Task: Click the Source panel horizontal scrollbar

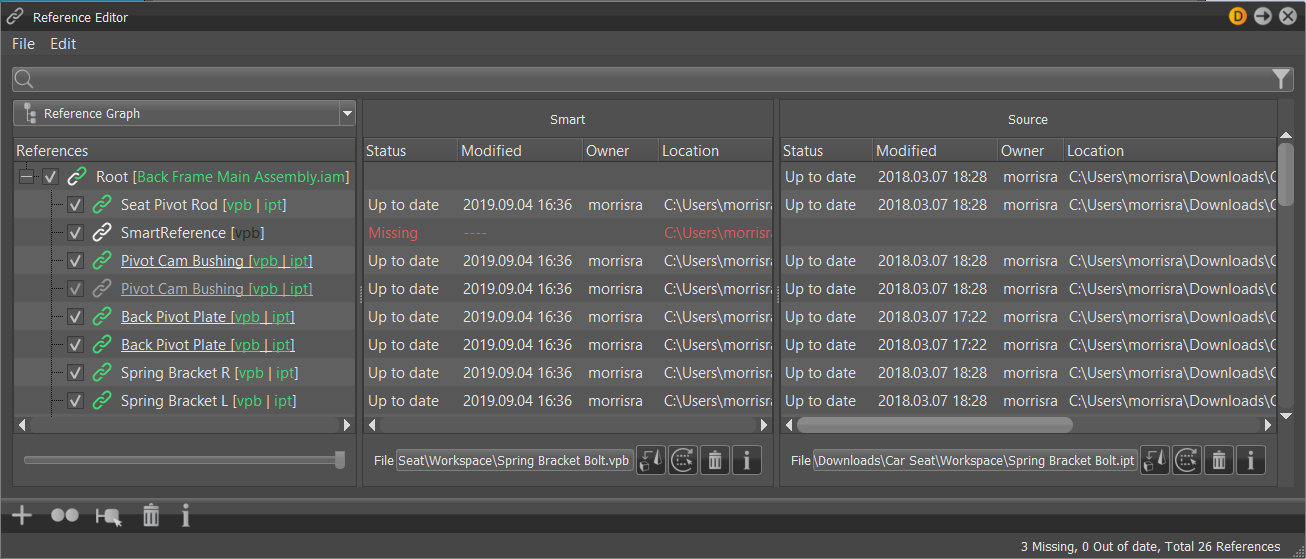Action: point(934,425)
